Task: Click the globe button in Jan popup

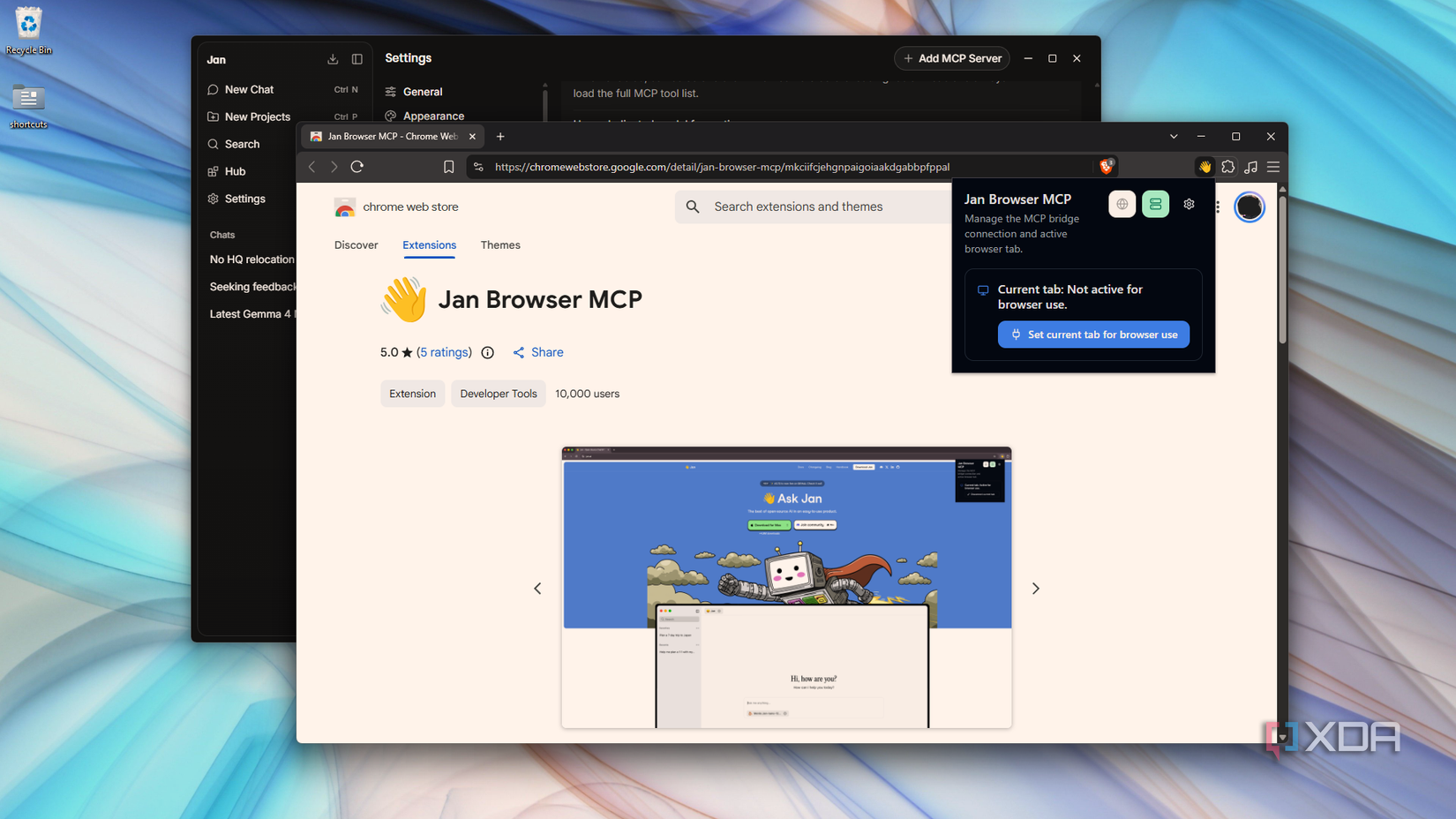Action: click(x=1122, y=204)
